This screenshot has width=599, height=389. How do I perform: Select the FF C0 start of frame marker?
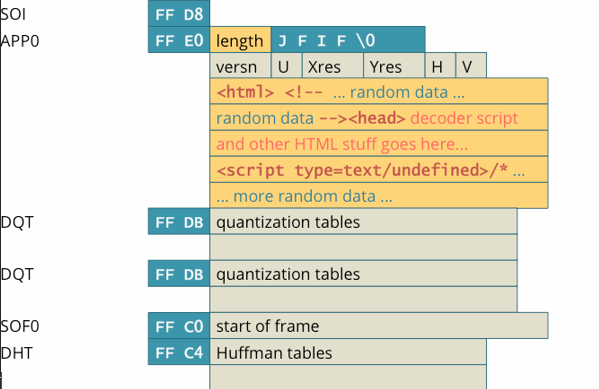pyautogui.click(x=179, y=326)
